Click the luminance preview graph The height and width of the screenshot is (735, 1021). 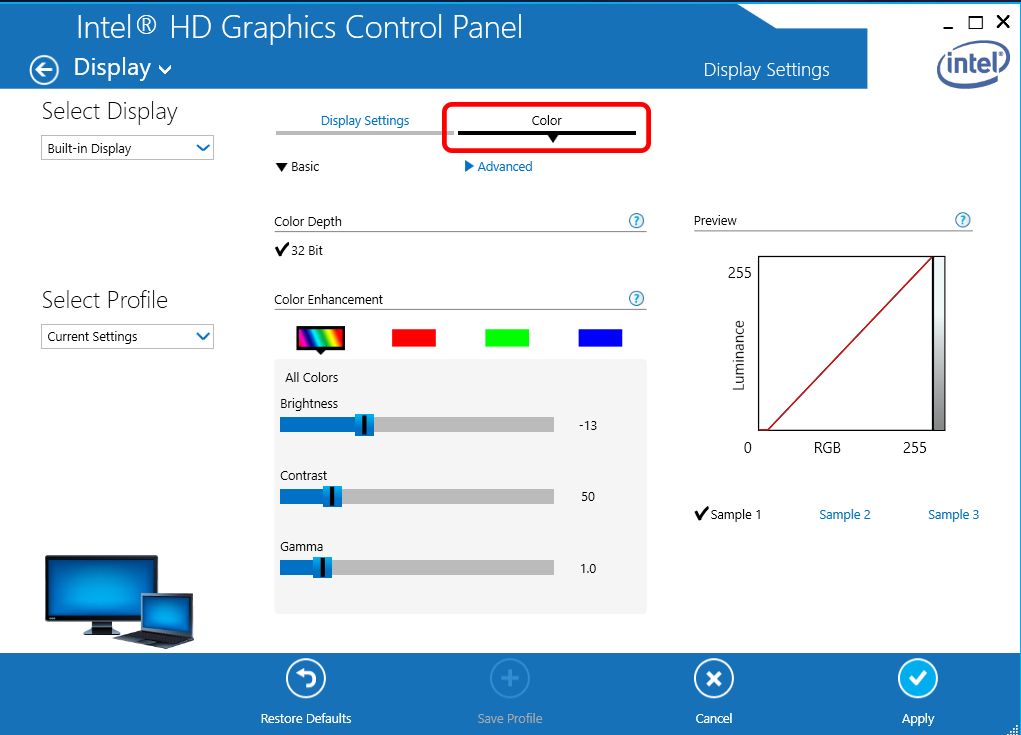[x=846, y=343]
